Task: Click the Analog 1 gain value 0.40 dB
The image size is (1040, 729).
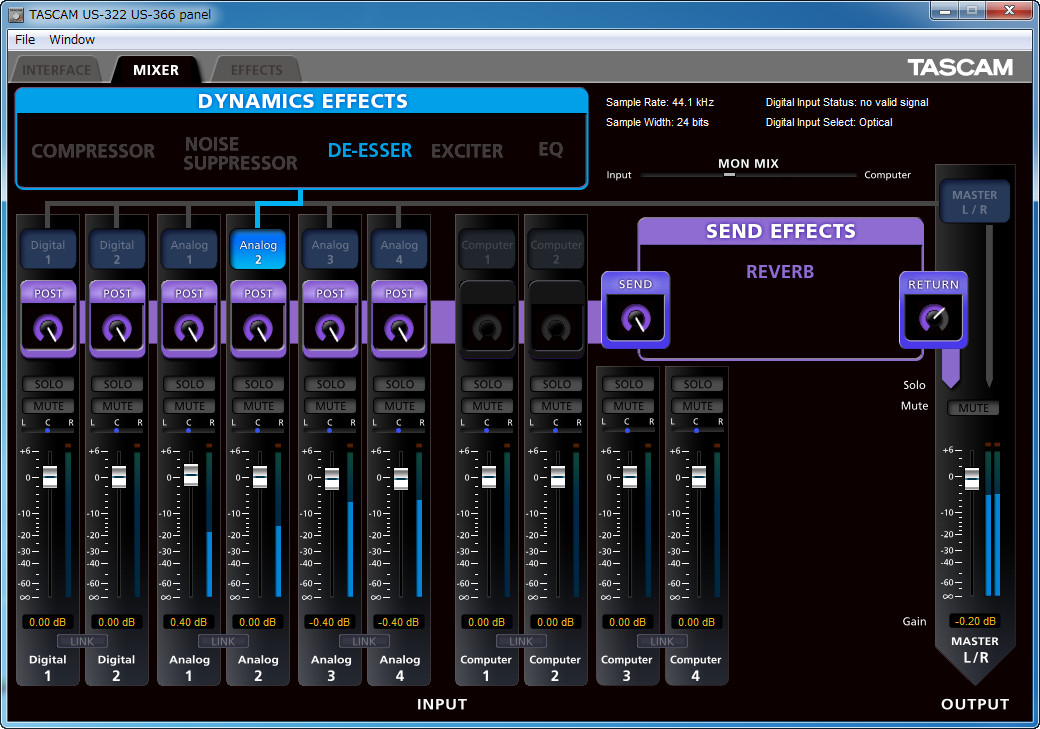Action: [188, 622]
